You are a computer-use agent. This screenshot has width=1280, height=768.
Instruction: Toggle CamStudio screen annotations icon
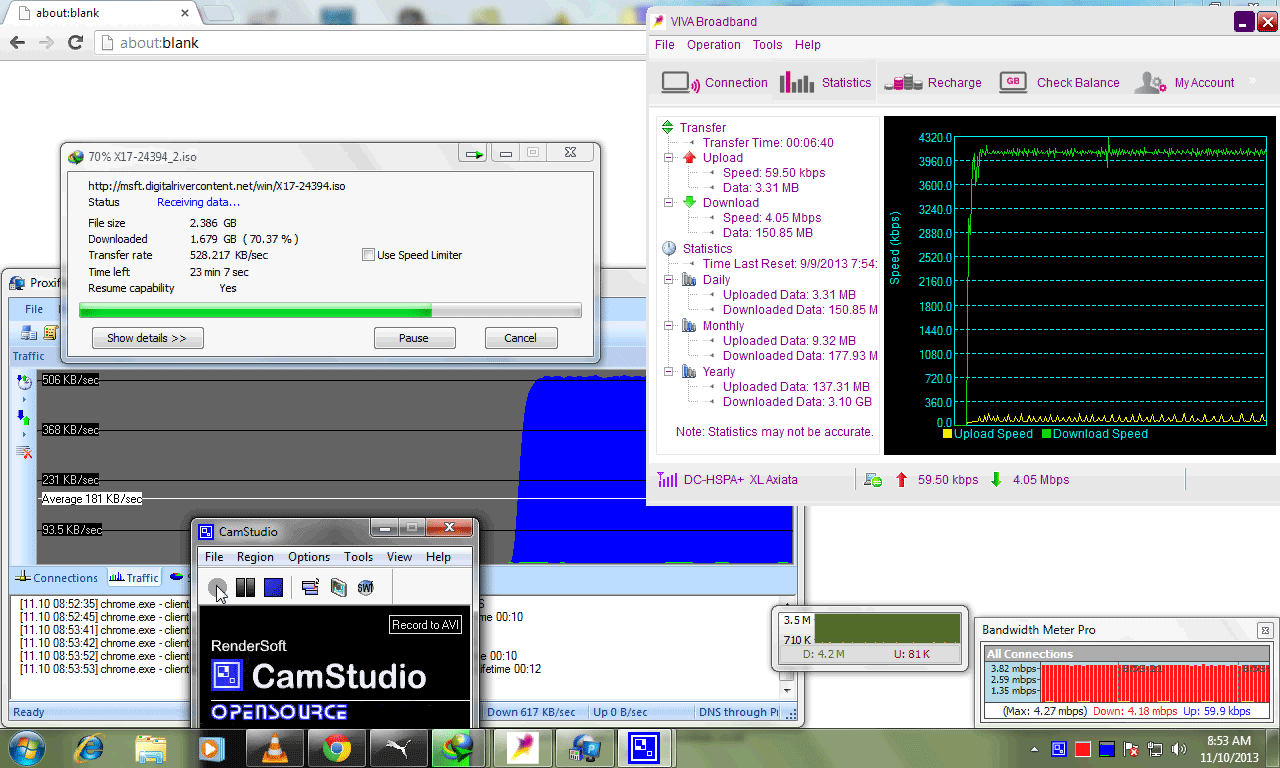tap(310, 588)
